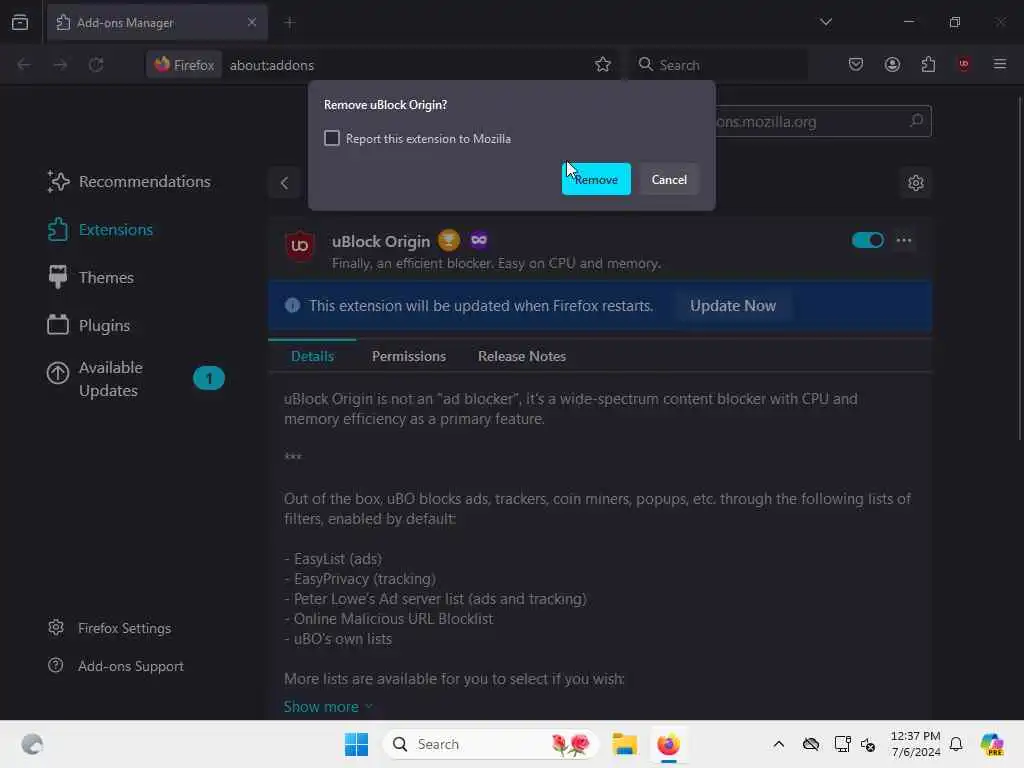Viewport: 1024px width, 768px height.
Task: Click muted volume icon in tray
Action: (868, 744)
